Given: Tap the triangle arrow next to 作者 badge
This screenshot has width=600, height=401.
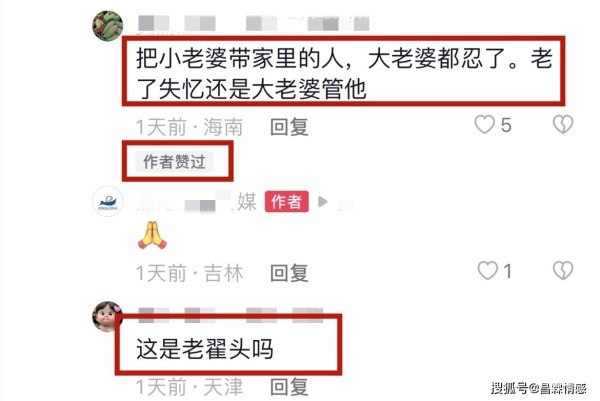Looking at the screenshot, I should click(323, 201).
